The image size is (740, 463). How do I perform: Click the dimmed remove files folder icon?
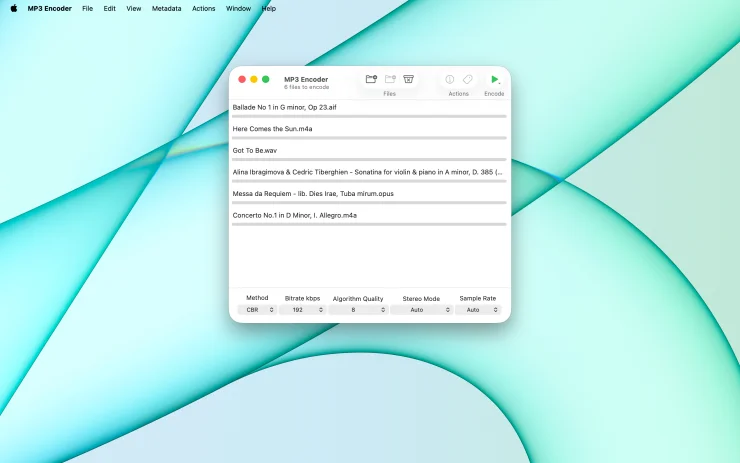pyautogui.click(x=390, y=79)
